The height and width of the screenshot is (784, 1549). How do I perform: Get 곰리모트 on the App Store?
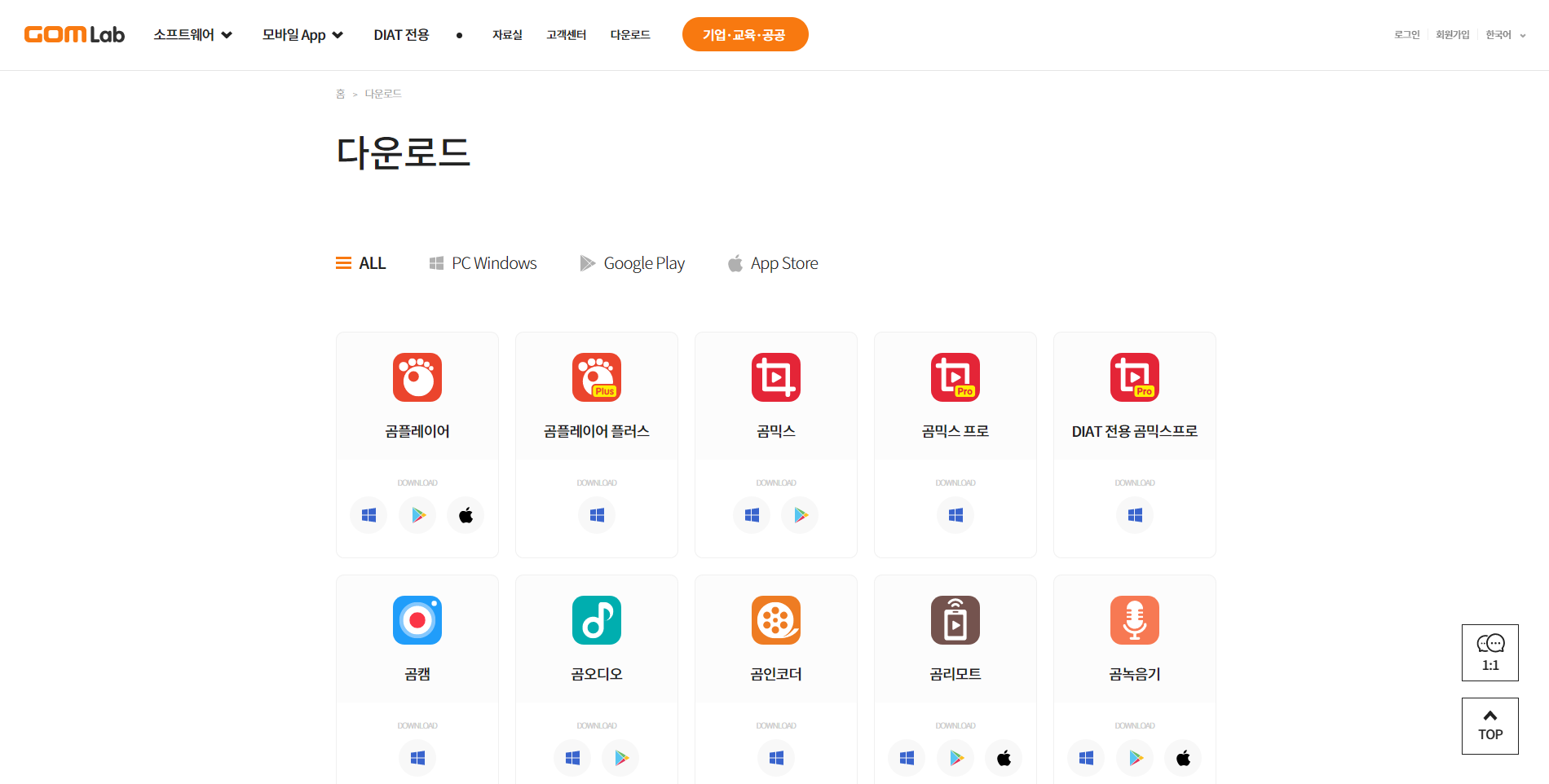[x=1004, y=758]
